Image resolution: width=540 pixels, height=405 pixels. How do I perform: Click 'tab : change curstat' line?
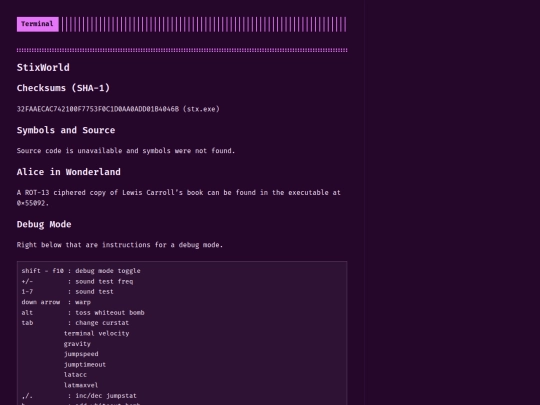(x=75, y=323)
